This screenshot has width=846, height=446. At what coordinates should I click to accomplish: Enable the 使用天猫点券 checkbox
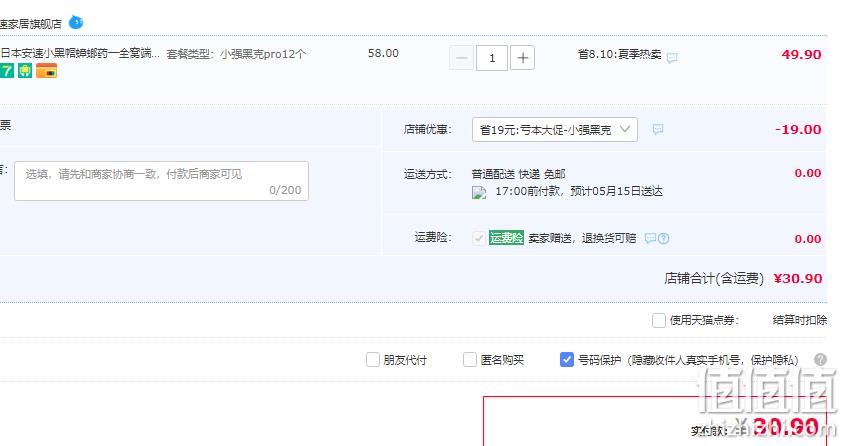tap(658, 320)
